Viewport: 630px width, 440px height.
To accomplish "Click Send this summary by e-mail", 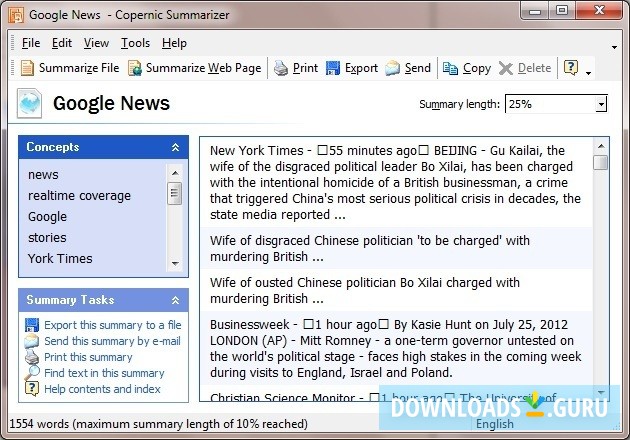I will click(112, 341).
